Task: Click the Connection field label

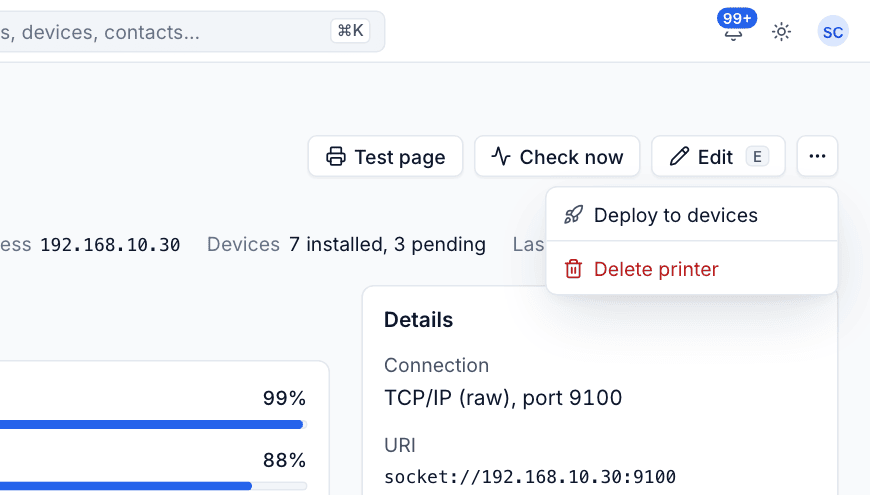Action: [436, 365]
